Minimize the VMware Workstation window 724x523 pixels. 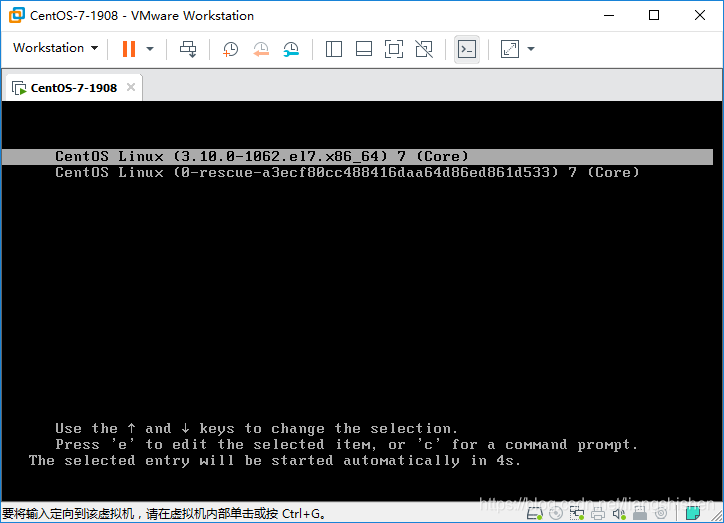click(609, 15)
